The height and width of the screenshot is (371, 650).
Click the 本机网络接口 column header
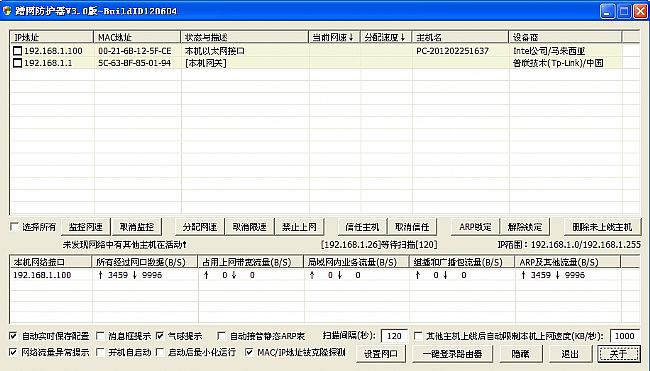tap(51, 262)
